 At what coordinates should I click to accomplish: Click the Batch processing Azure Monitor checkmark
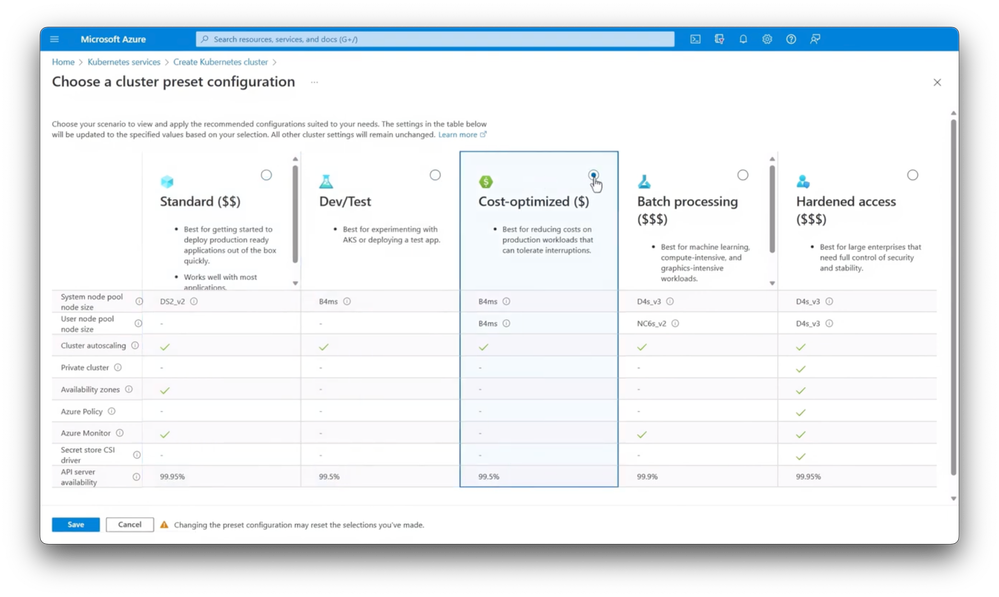(642, 435)
